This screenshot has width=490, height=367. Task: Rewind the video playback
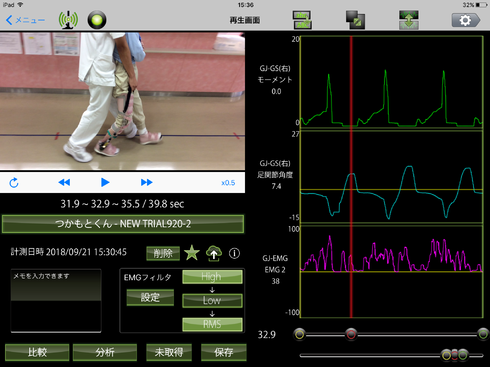point(64,182)
